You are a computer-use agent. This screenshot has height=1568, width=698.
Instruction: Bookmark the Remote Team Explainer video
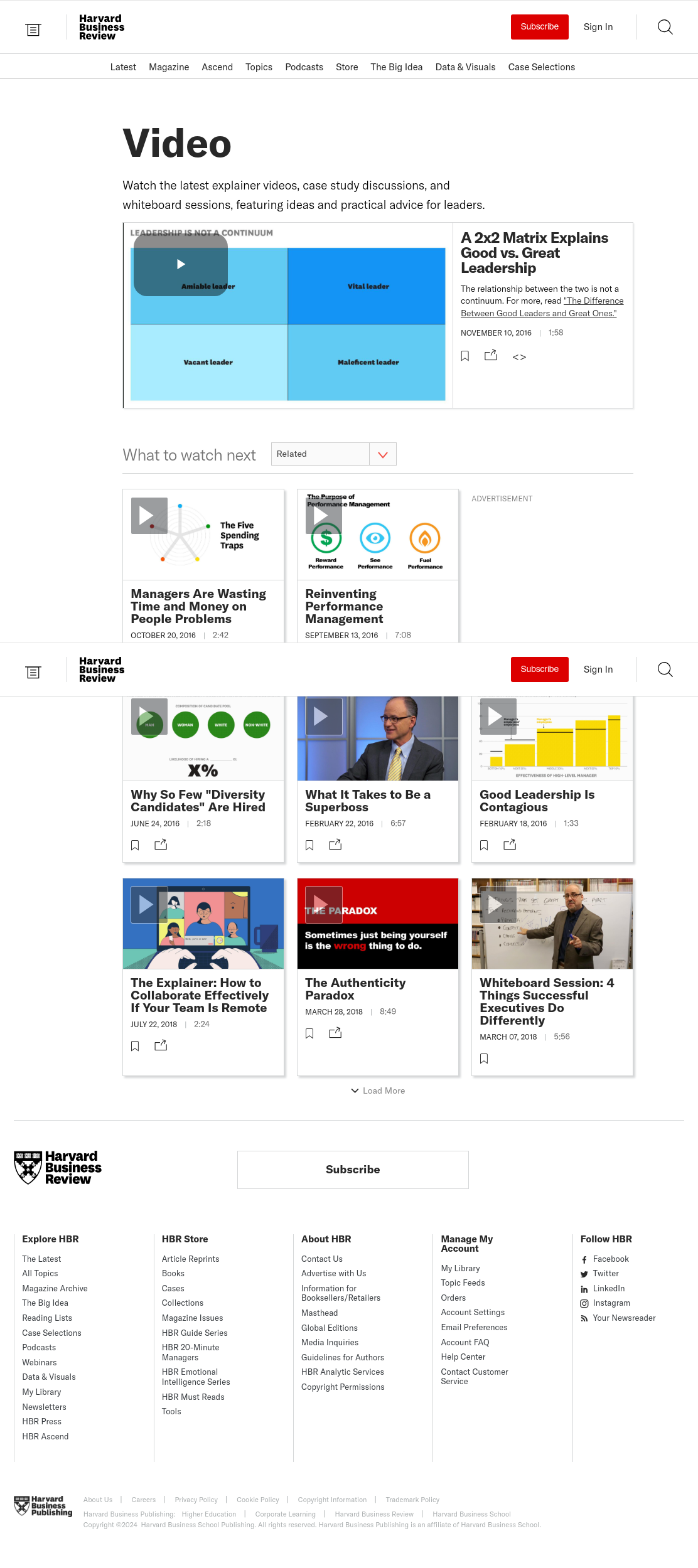click(x=135, y=1046)
